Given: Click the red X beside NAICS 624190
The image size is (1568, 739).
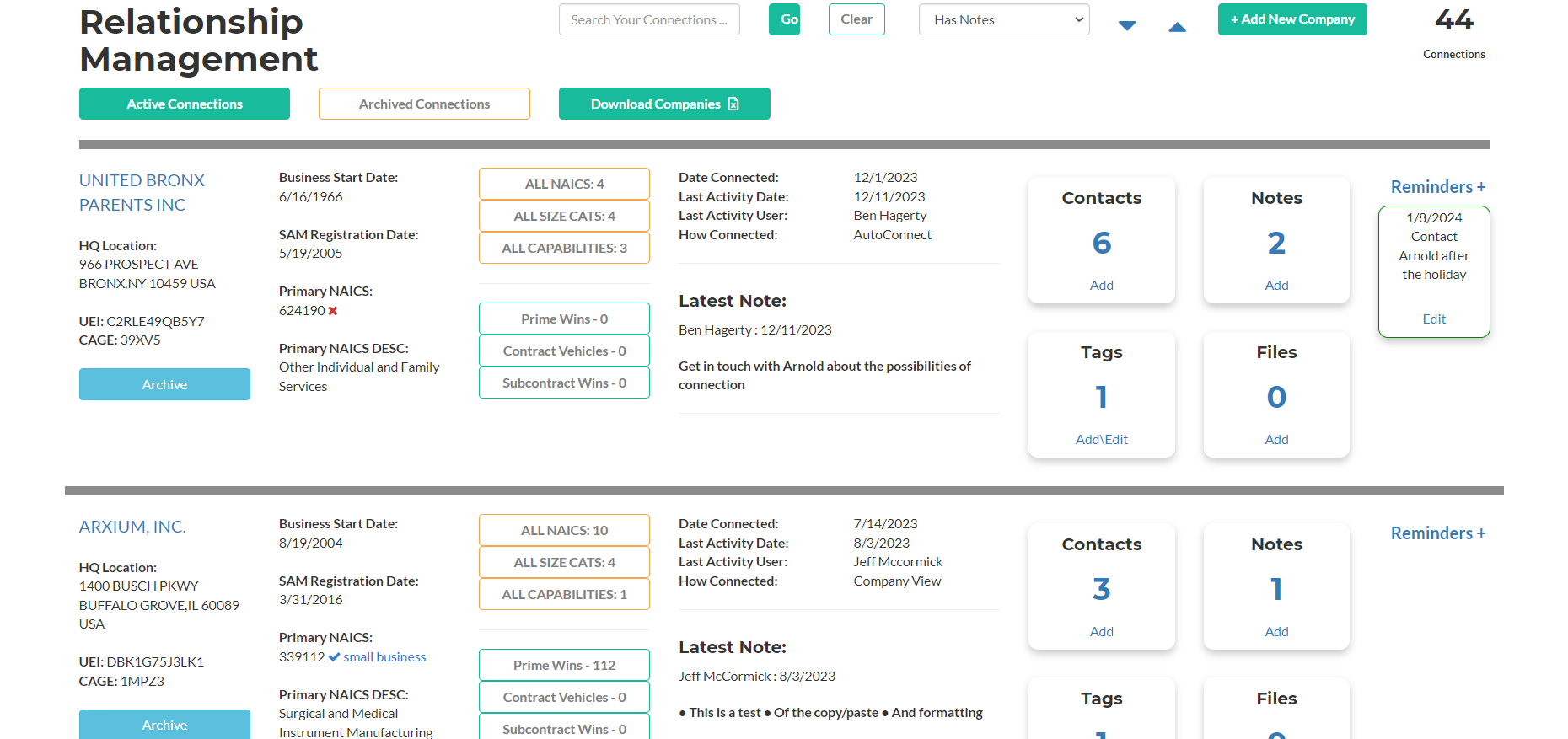Looking at the screenshot, I should (333, 311).
